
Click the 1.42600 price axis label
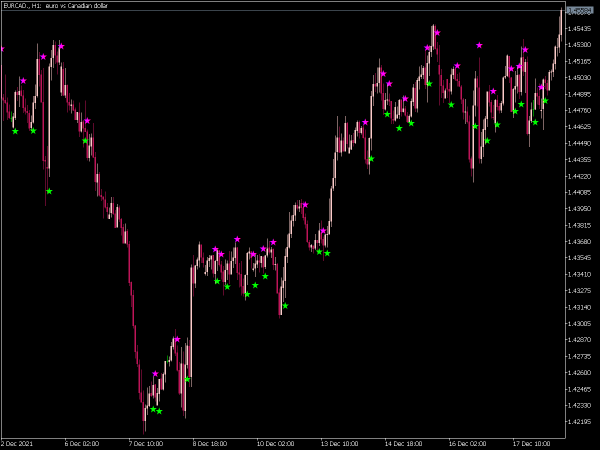tap(580, 373)
